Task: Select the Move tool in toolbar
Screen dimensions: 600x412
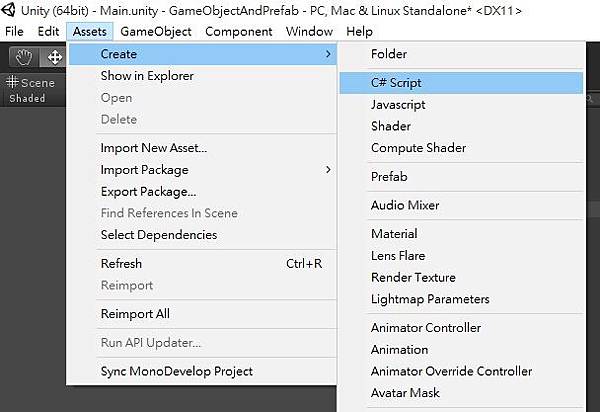Action: (x=52, y=57)
